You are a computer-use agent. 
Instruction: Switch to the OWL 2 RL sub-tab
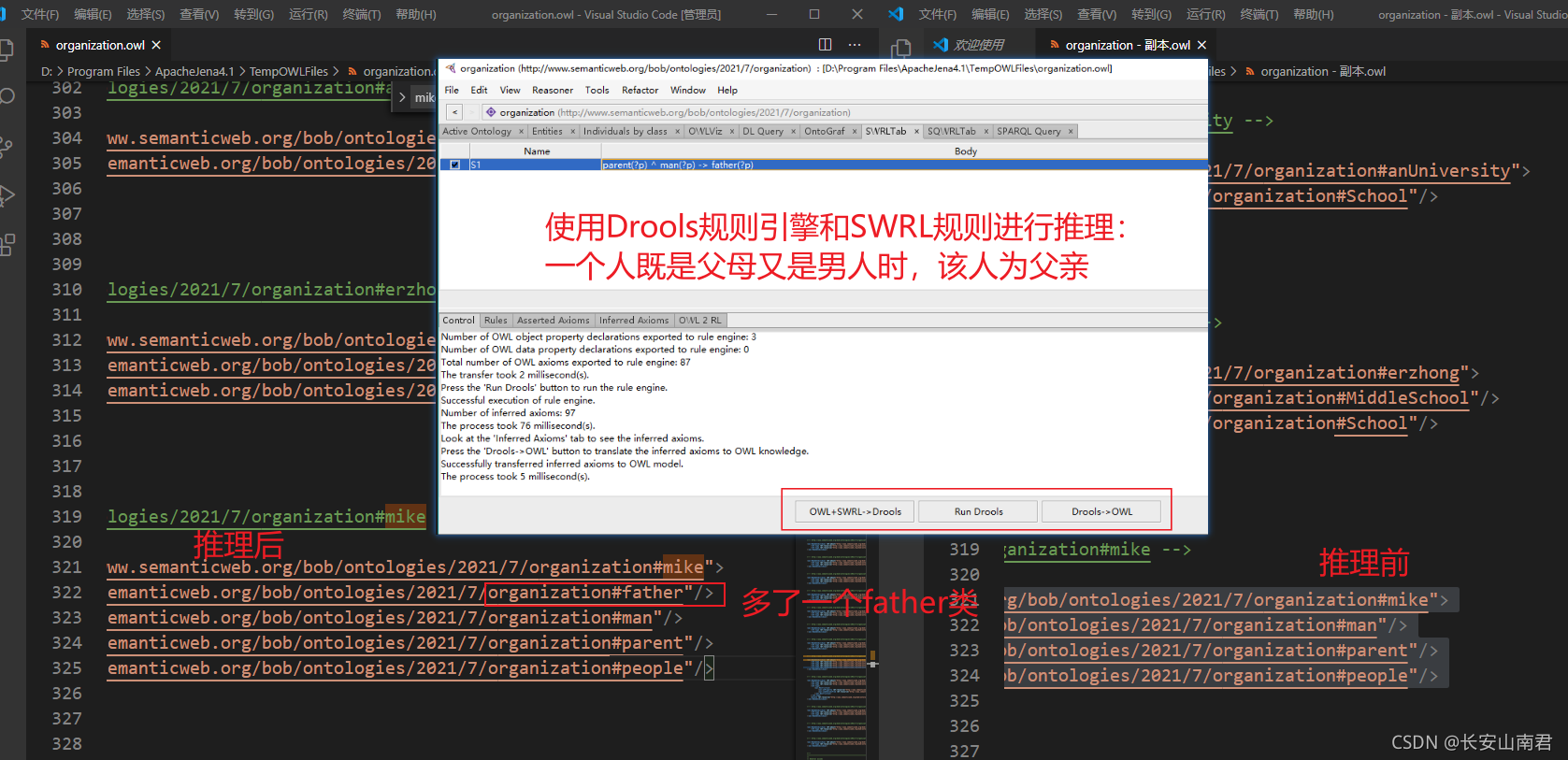pyautogui.click(x=700, y=321)
